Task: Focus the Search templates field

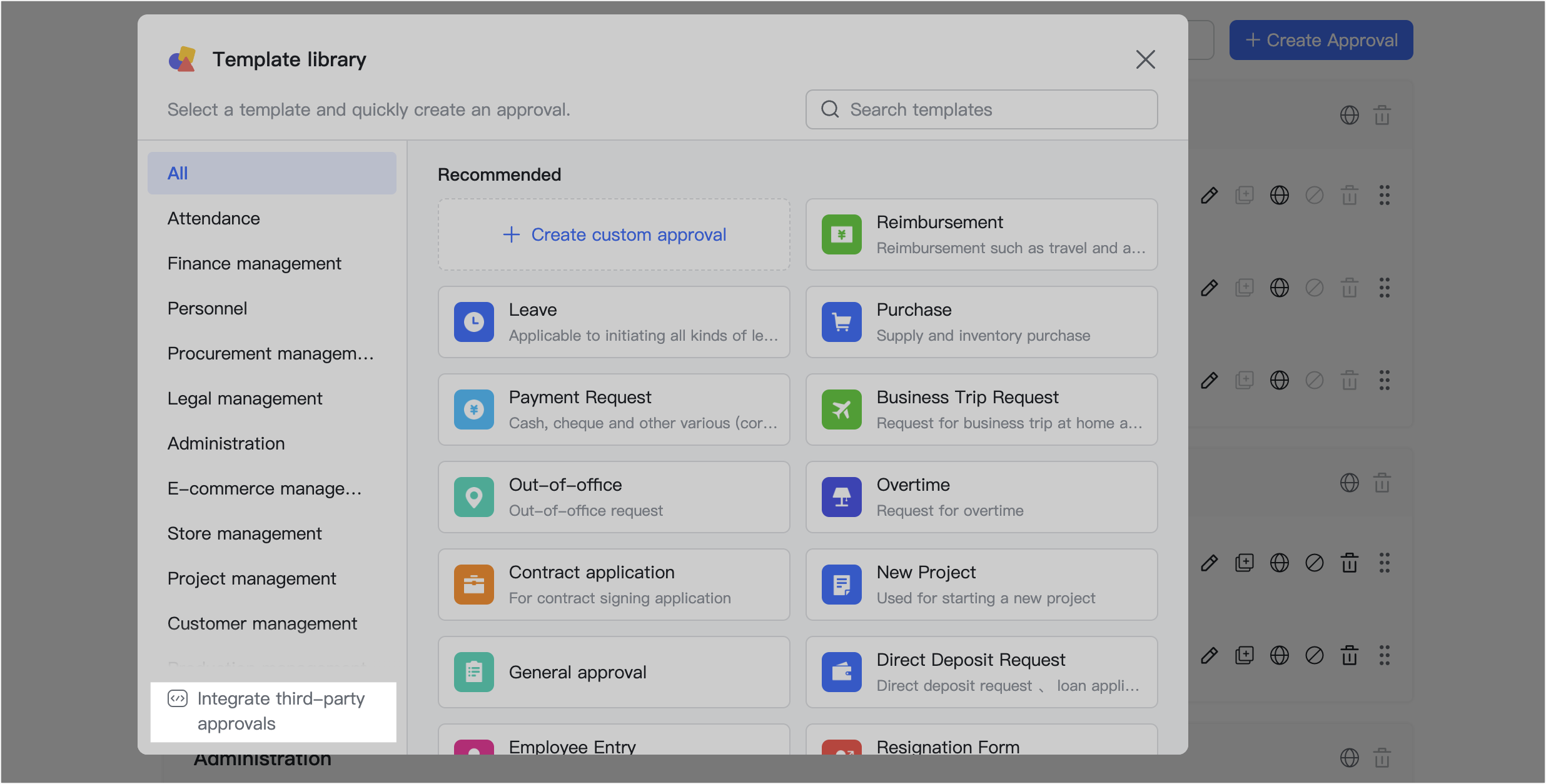Action: [994, 109]
